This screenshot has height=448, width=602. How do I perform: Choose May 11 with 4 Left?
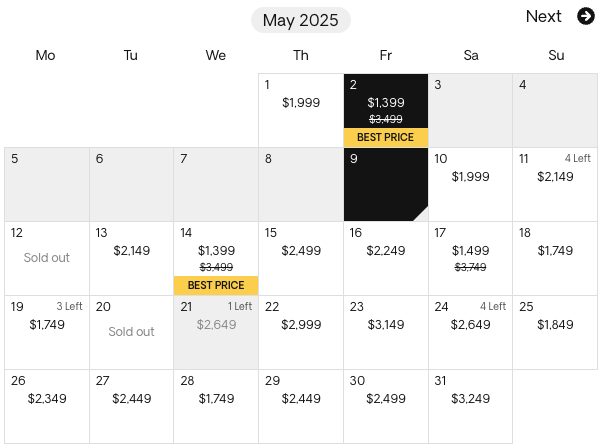555,185
